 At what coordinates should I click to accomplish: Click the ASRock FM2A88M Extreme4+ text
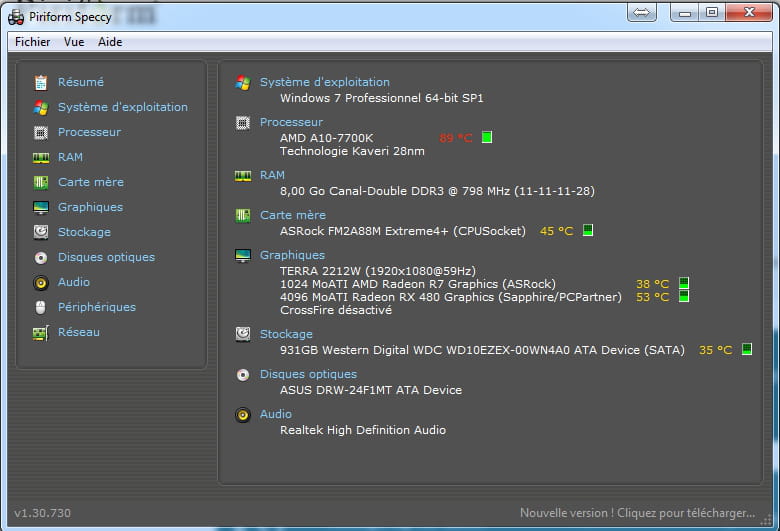coord(403,231)
